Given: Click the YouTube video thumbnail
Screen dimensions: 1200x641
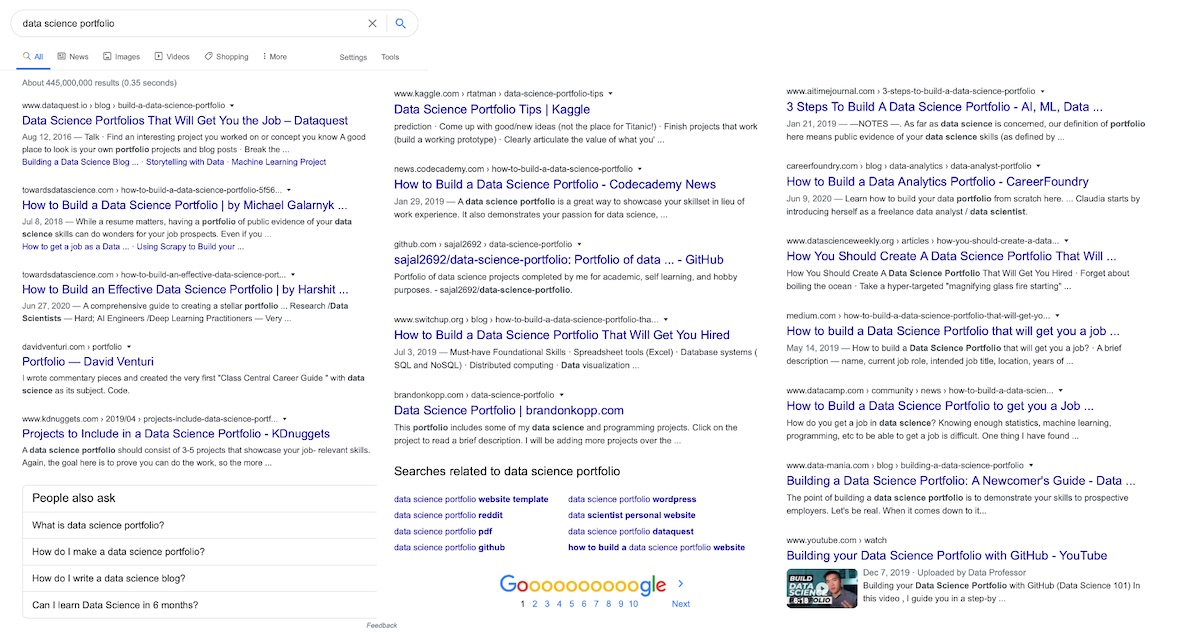Looking at the screenshot, I should point(820,588).
